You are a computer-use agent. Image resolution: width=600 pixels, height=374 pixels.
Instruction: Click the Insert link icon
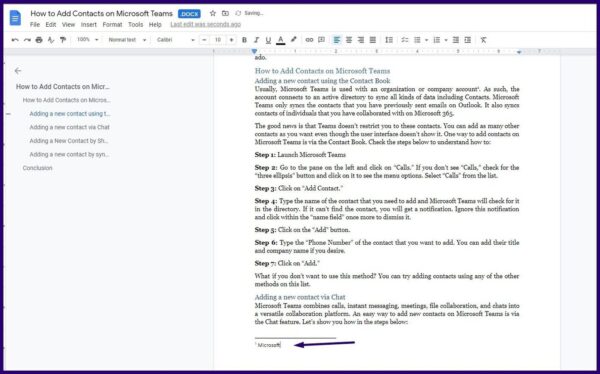pyautogui.click(x=309, y=40)
